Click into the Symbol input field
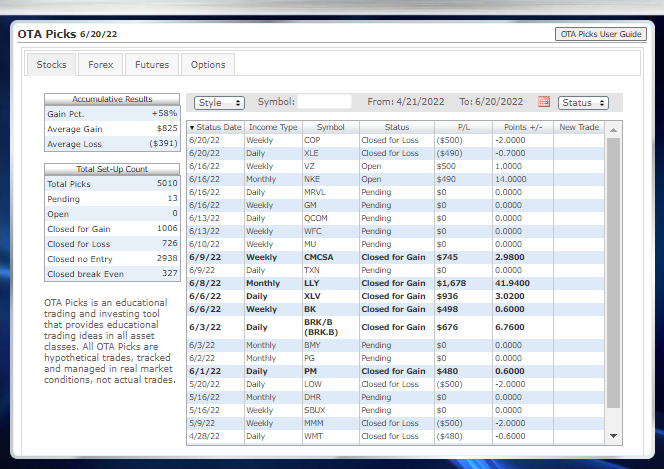This screenshot has height=469, width=664. tap(325, 102)
